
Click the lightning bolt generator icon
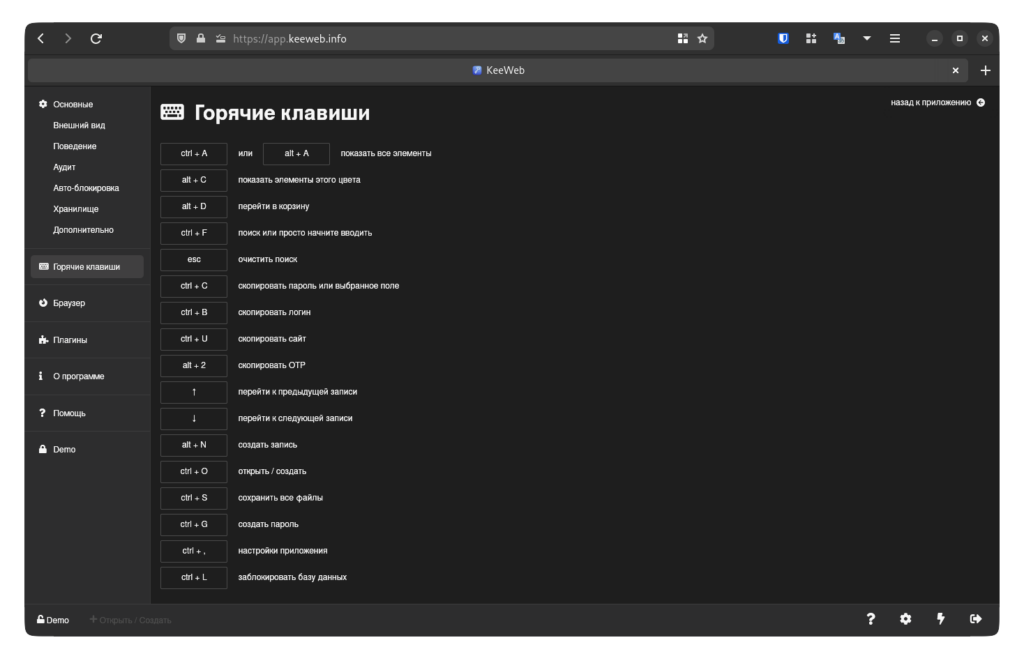tap(940, 619)
